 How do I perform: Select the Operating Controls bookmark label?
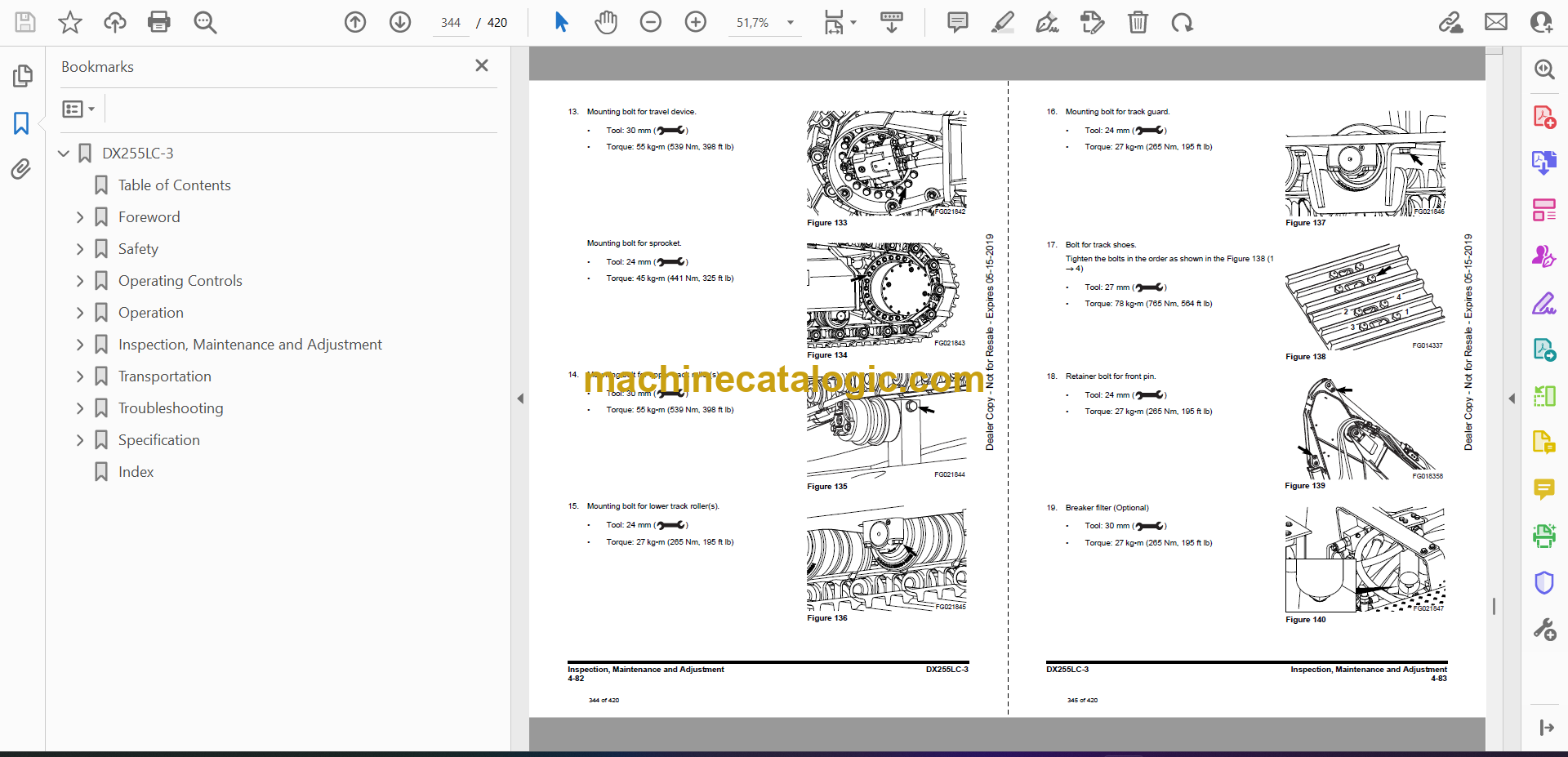tap(180, 281)
